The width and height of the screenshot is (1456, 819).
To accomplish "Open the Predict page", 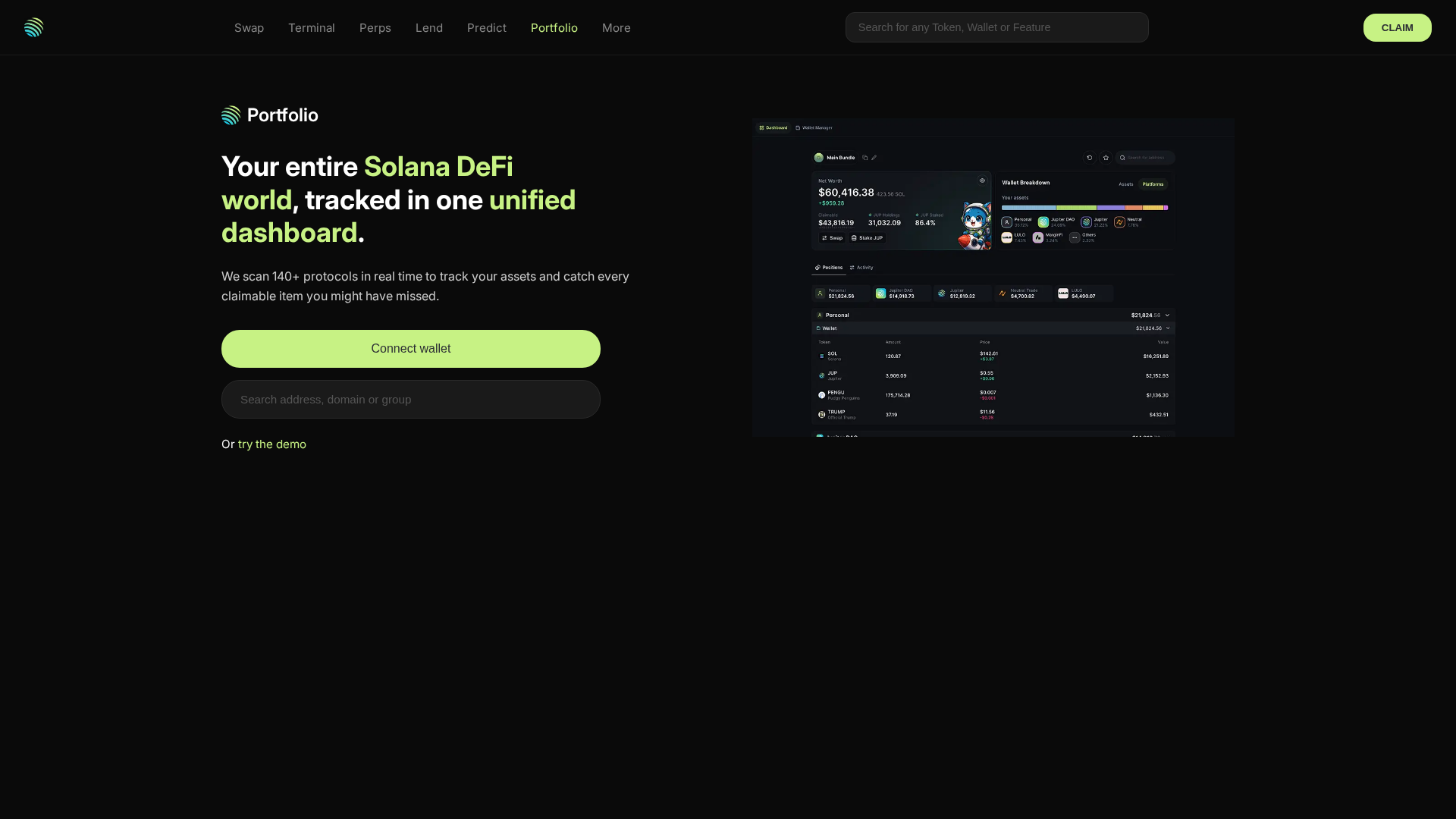I will (x=487, y=28).
